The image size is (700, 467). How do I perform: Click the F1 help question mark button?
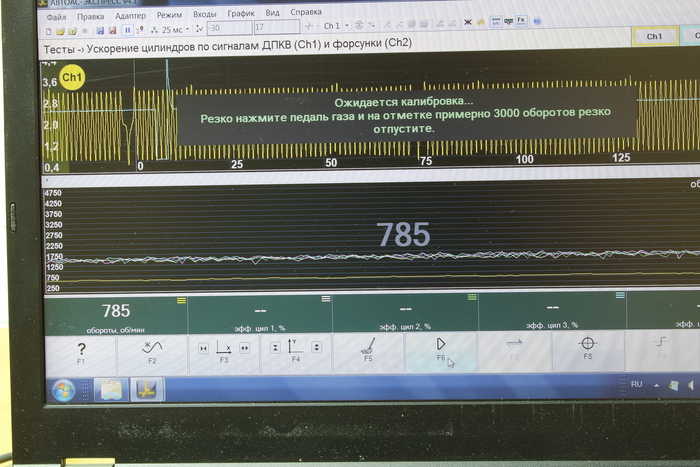pyautogui.click(x=81, y=351)
